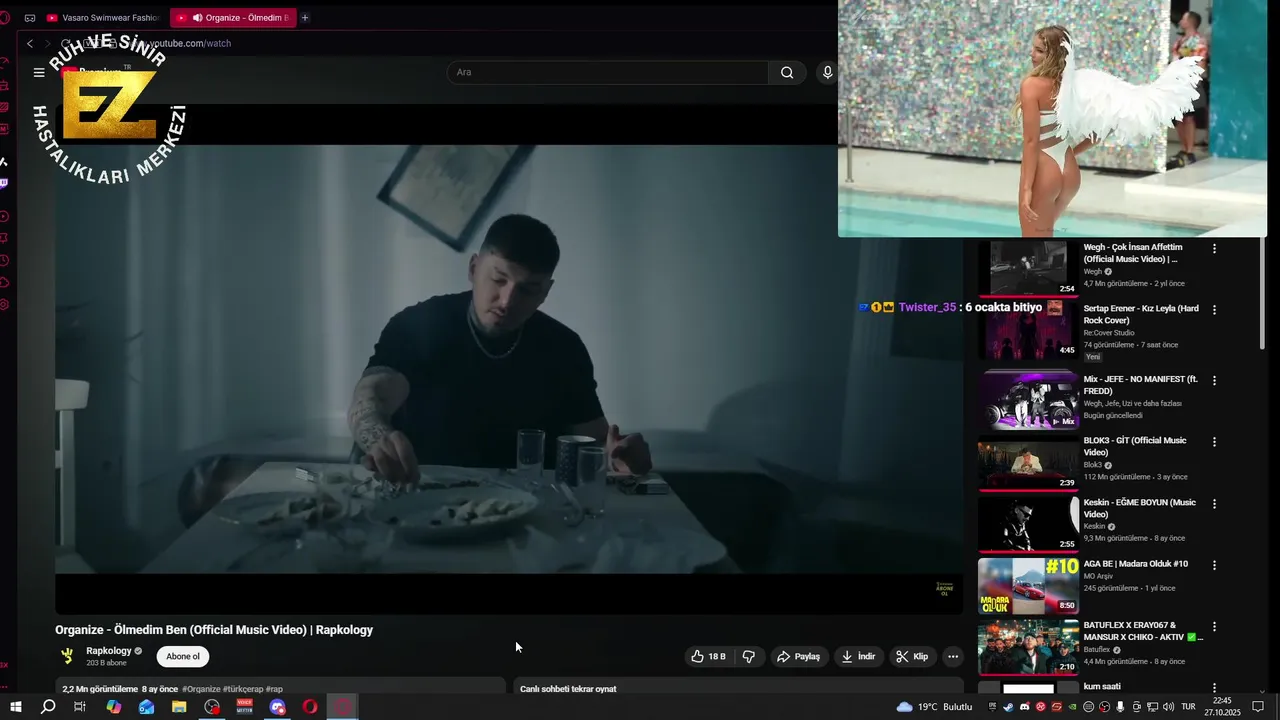Open options menu for kum saati video
The height and width of the screenshot is (720, 1280).
pyautogui.click(x=1215, y=688)
